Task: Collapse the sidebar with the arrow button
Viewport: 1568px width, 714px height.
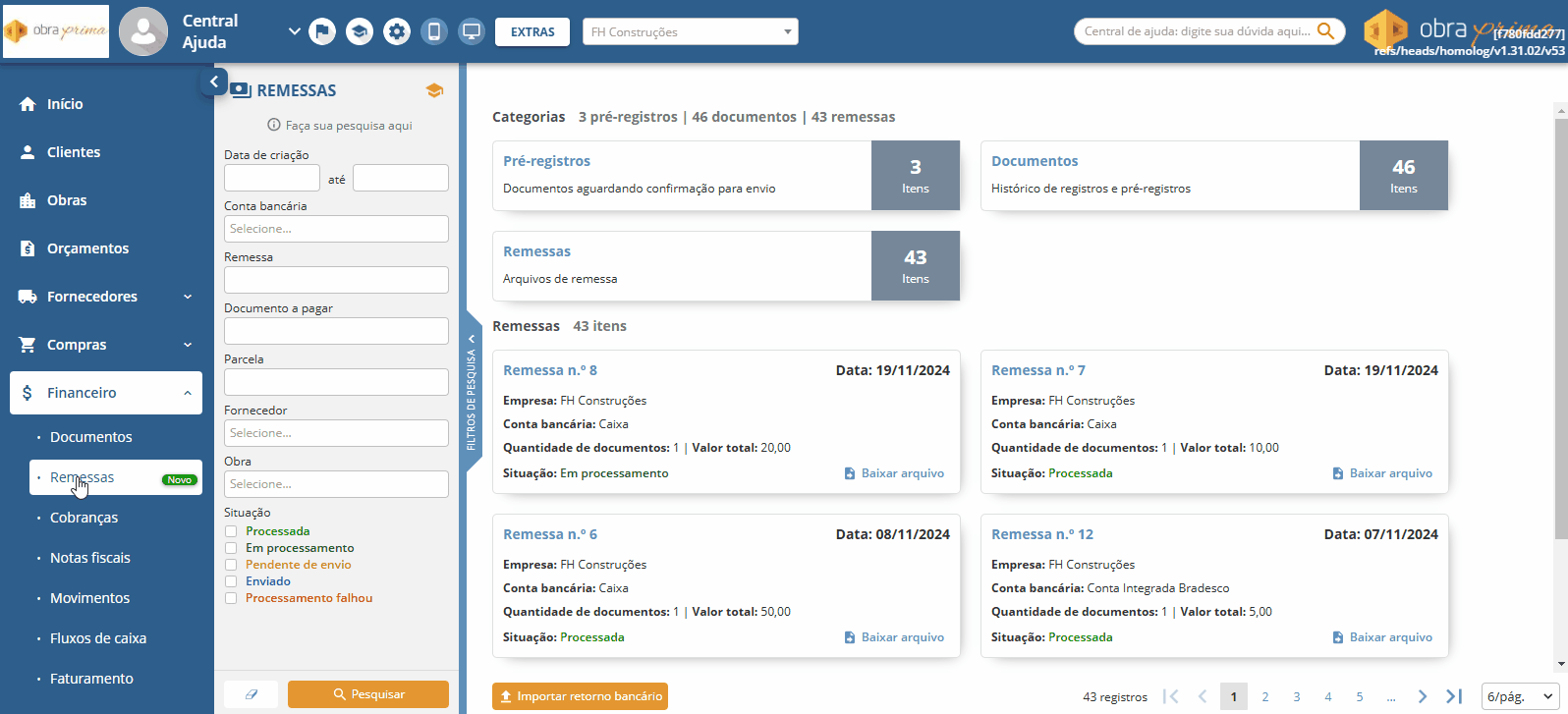Action: [214, 82]
